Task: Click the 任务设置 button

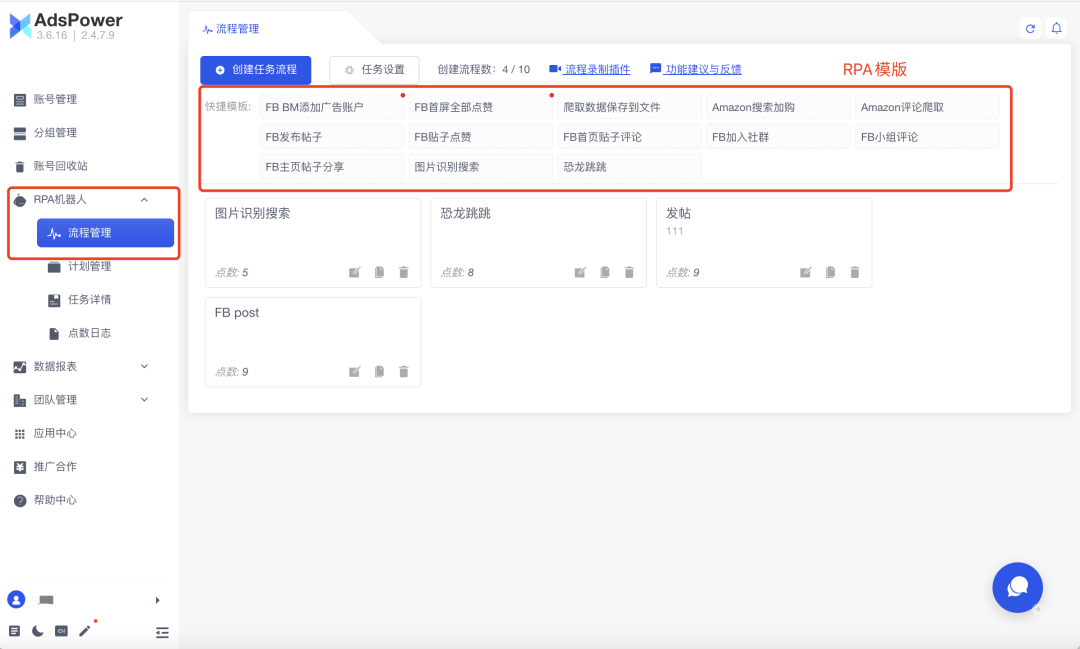Action: point(374,70)
